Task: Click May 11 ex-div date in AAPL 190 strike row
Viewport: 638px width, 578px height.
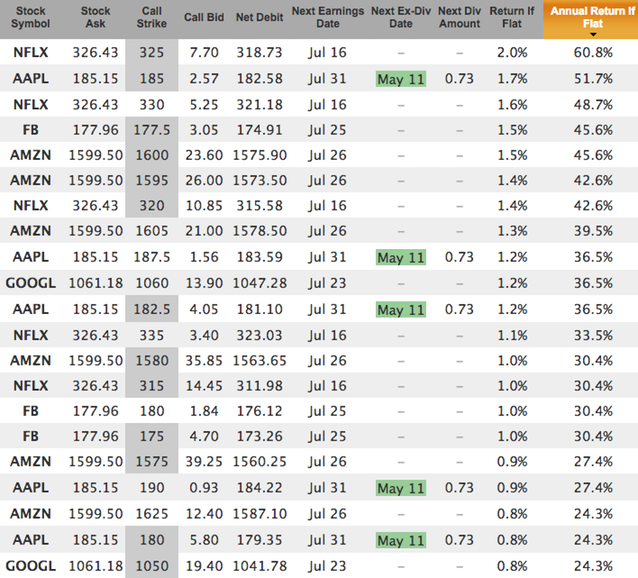Action: click(x=401, y=488)
